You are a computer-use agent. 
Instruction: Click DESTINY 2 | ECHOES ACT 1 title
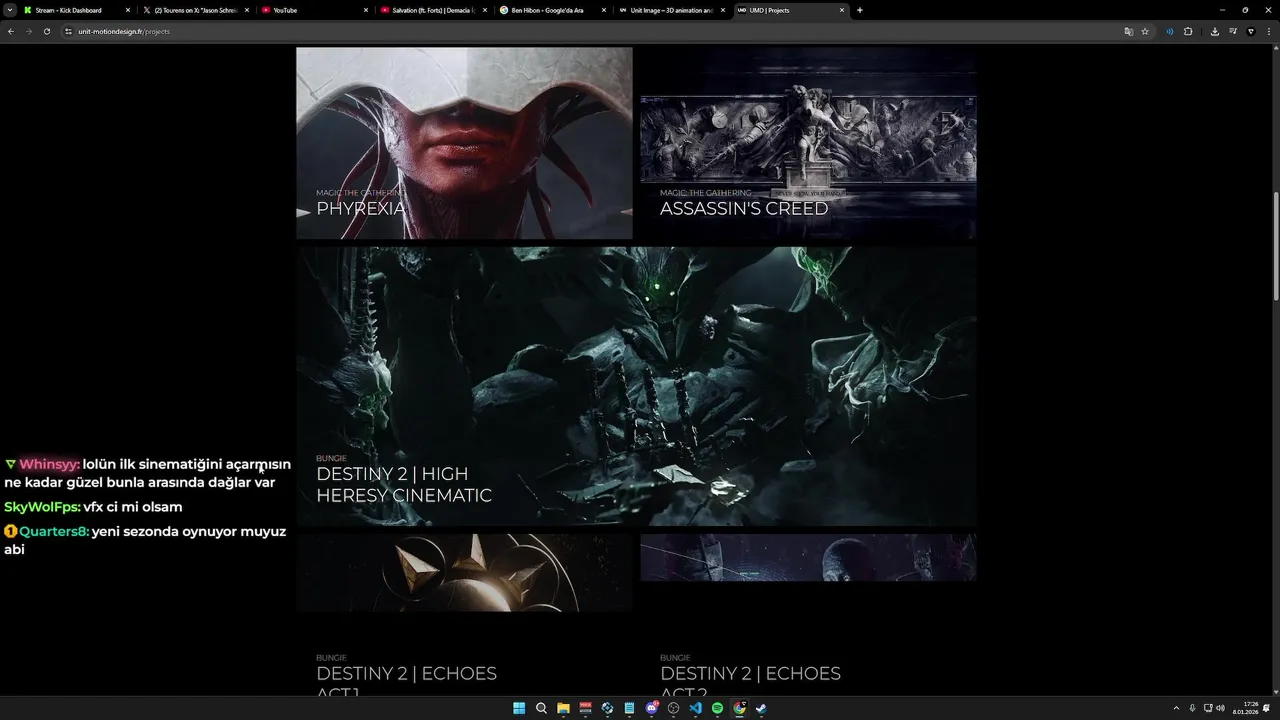click(x=406, y=683)
